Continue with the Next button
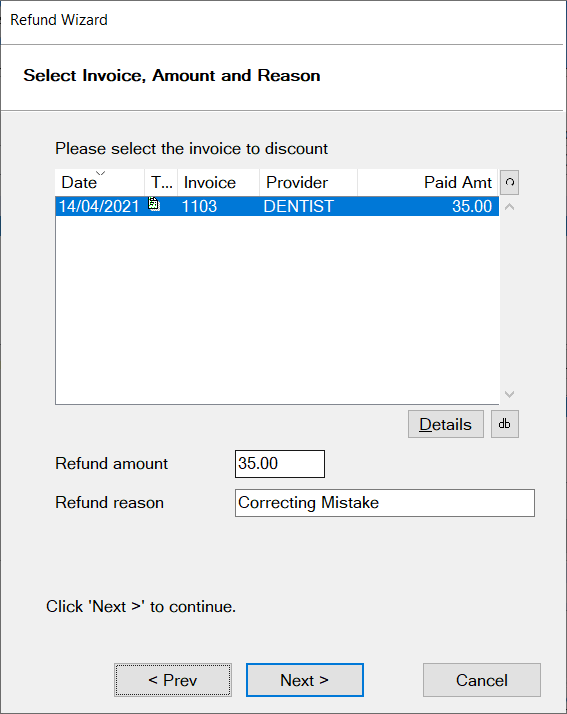The image size is (567, 714). click(x=305, y=680)
